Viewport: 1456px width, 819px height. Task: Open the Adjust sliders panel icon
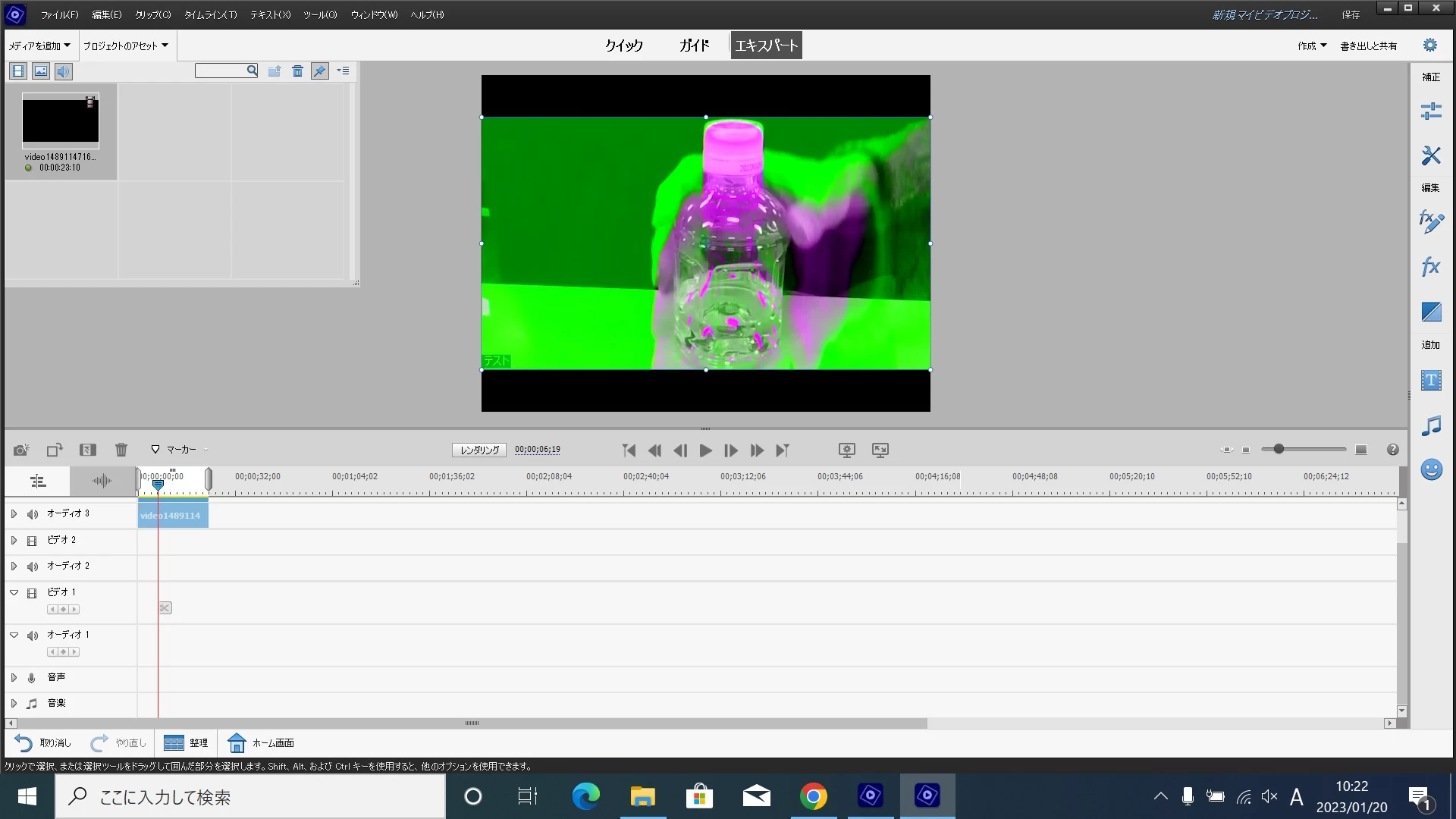pos(1431,111)
